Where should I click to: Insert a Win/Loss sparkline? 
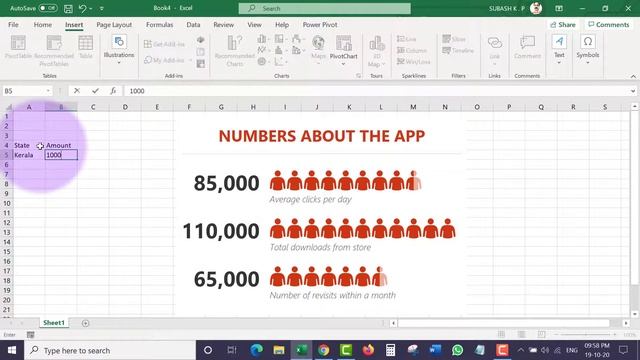click(413, 62)
